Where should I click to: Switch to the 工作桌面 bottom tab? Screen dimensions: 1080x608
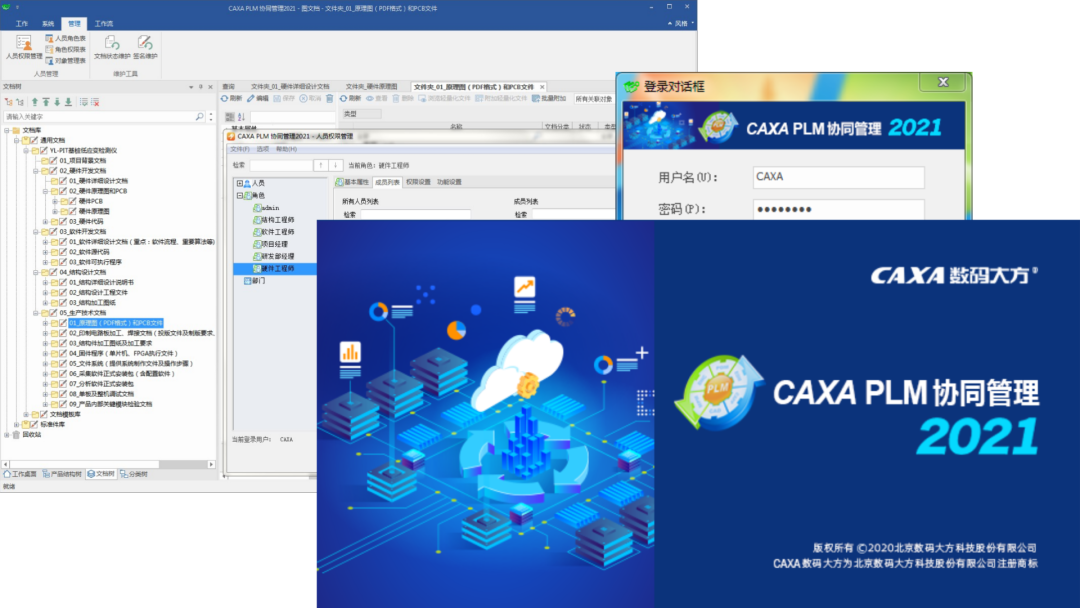click(20, 474)
